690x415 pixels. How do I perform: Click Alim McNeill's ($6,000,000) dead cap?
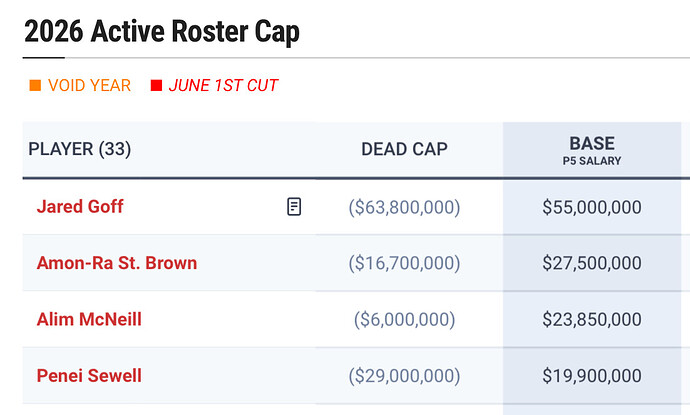[404, 320]
